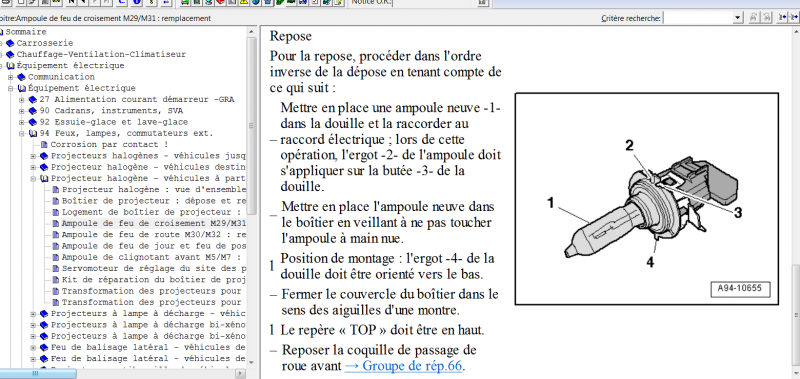
Task: Click the page icon of Servomoteur de réglage du site
Action: click(56, 268)
